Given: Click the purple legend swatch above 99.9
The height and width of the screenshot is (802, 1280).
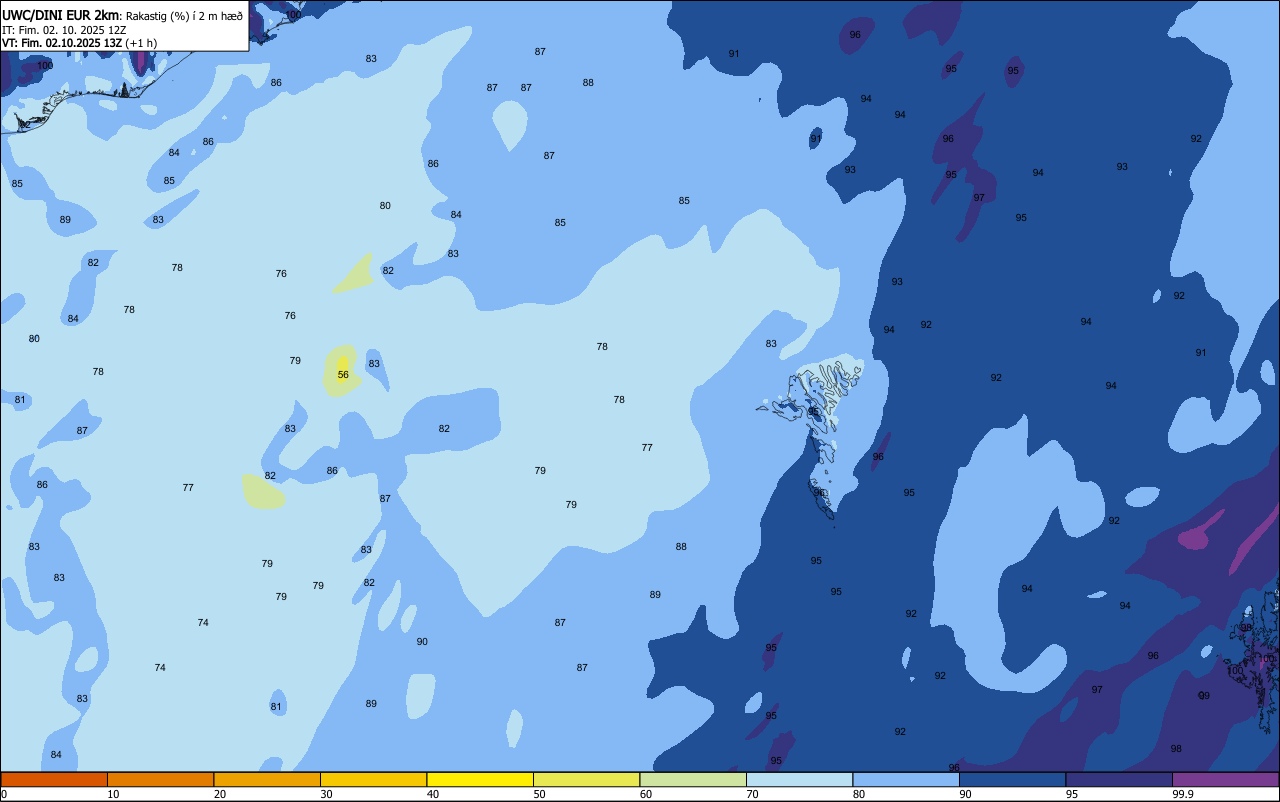Looking at the screenshot, I should [1225, 779].
